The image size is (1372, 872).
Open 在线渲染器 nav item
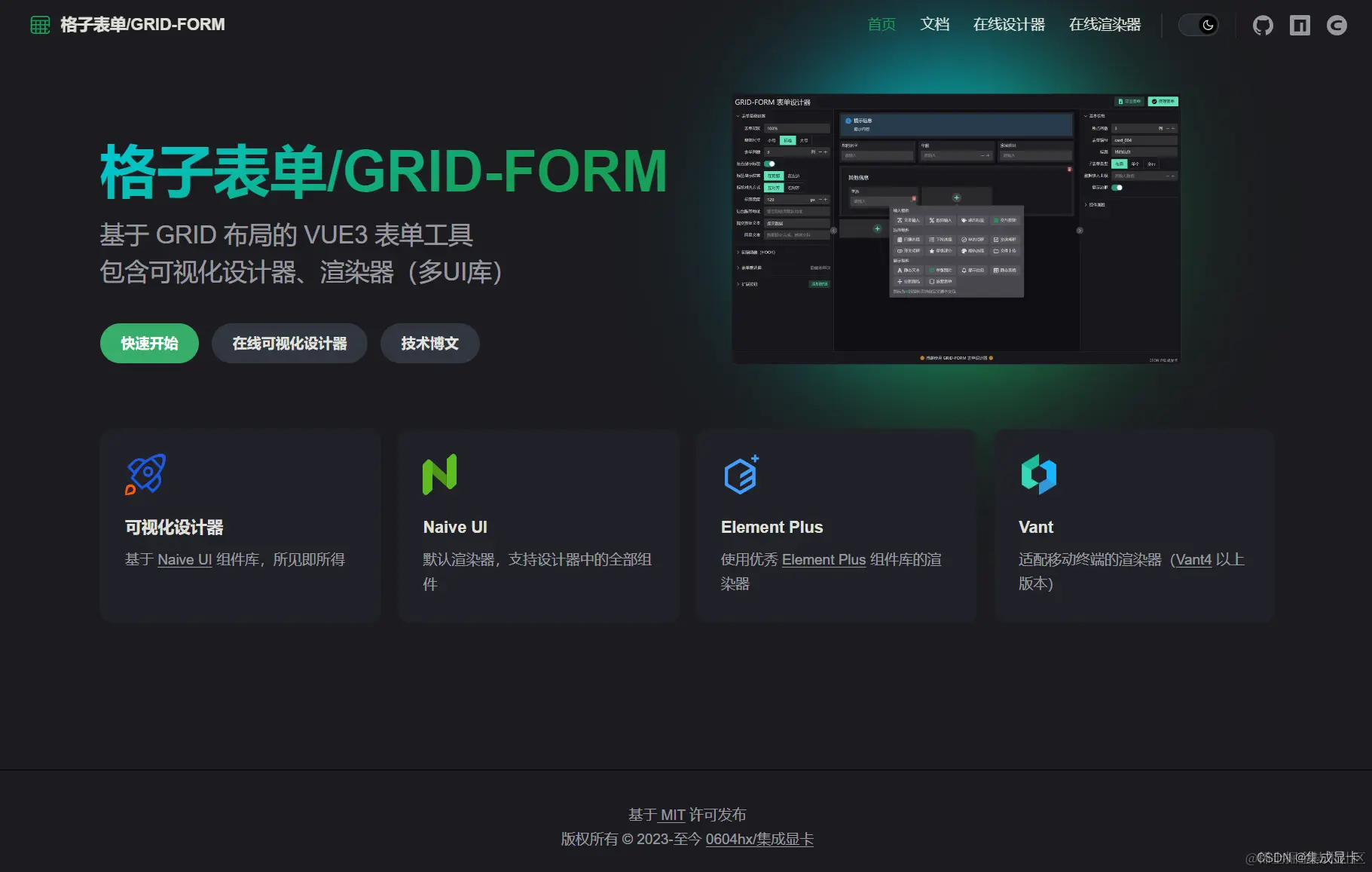(1105, 25)
